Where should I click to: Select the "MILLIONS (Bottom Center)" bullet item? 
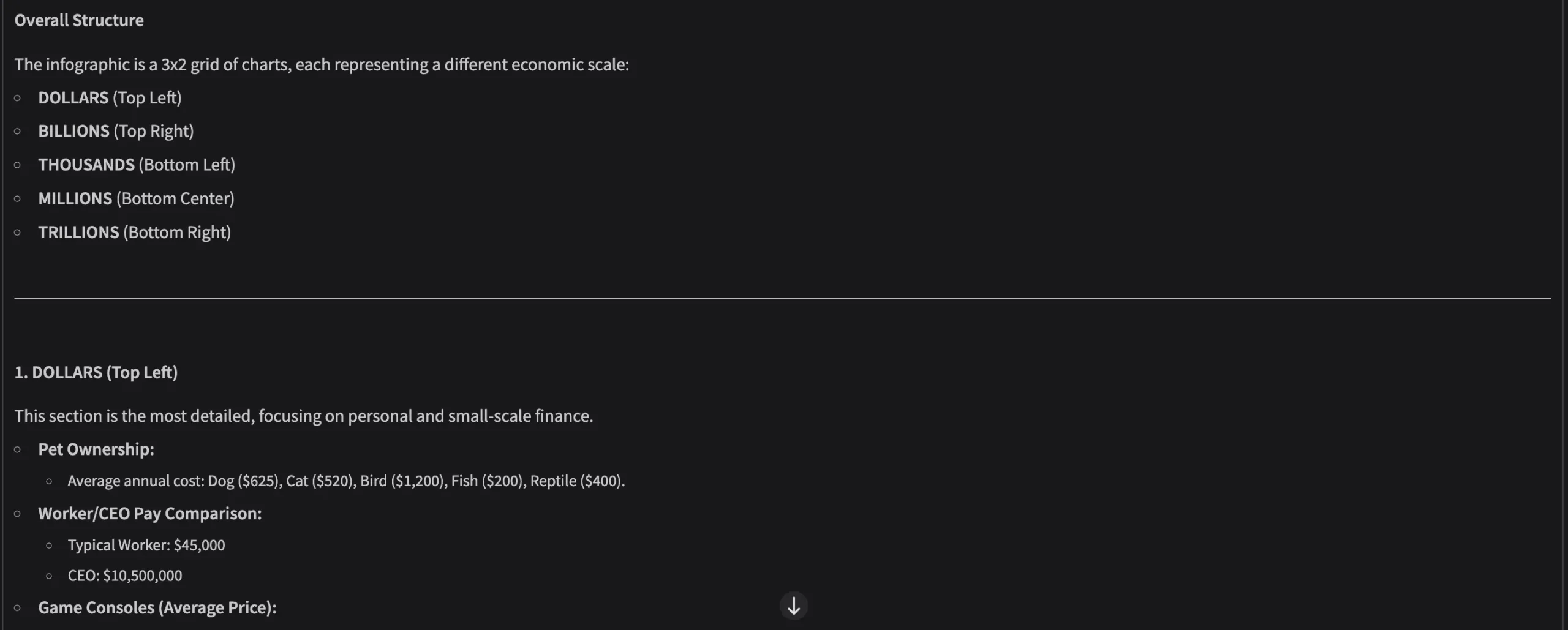click(x=136, y=198)
